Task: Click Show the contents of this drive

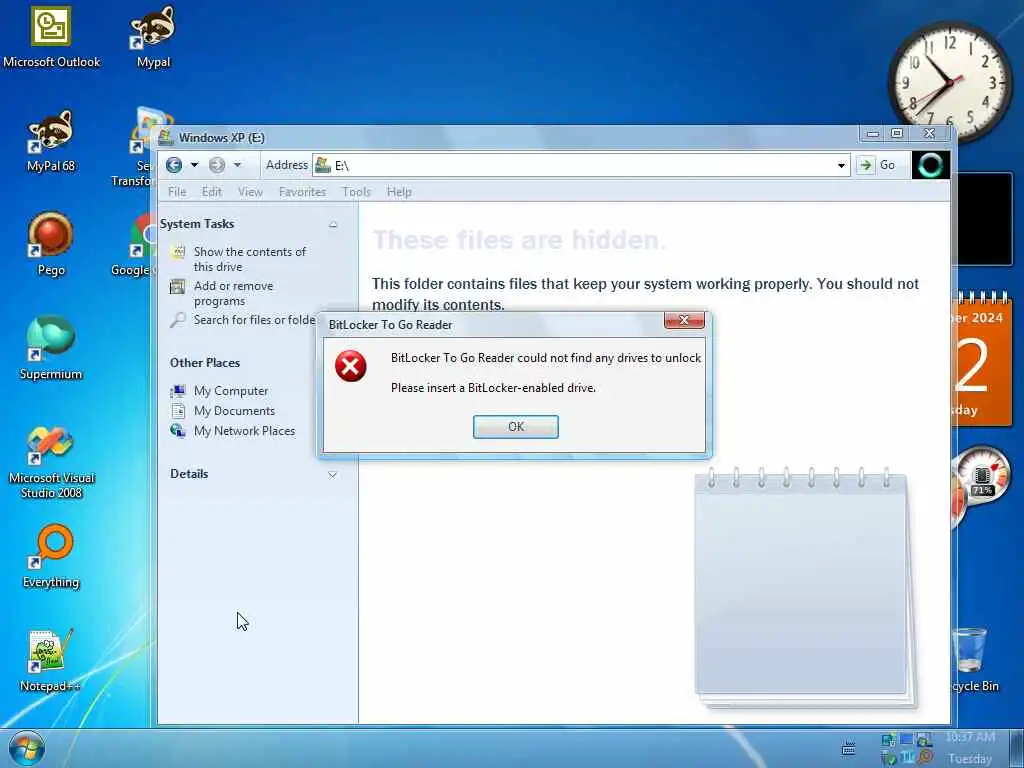Action: pos(249,259)
